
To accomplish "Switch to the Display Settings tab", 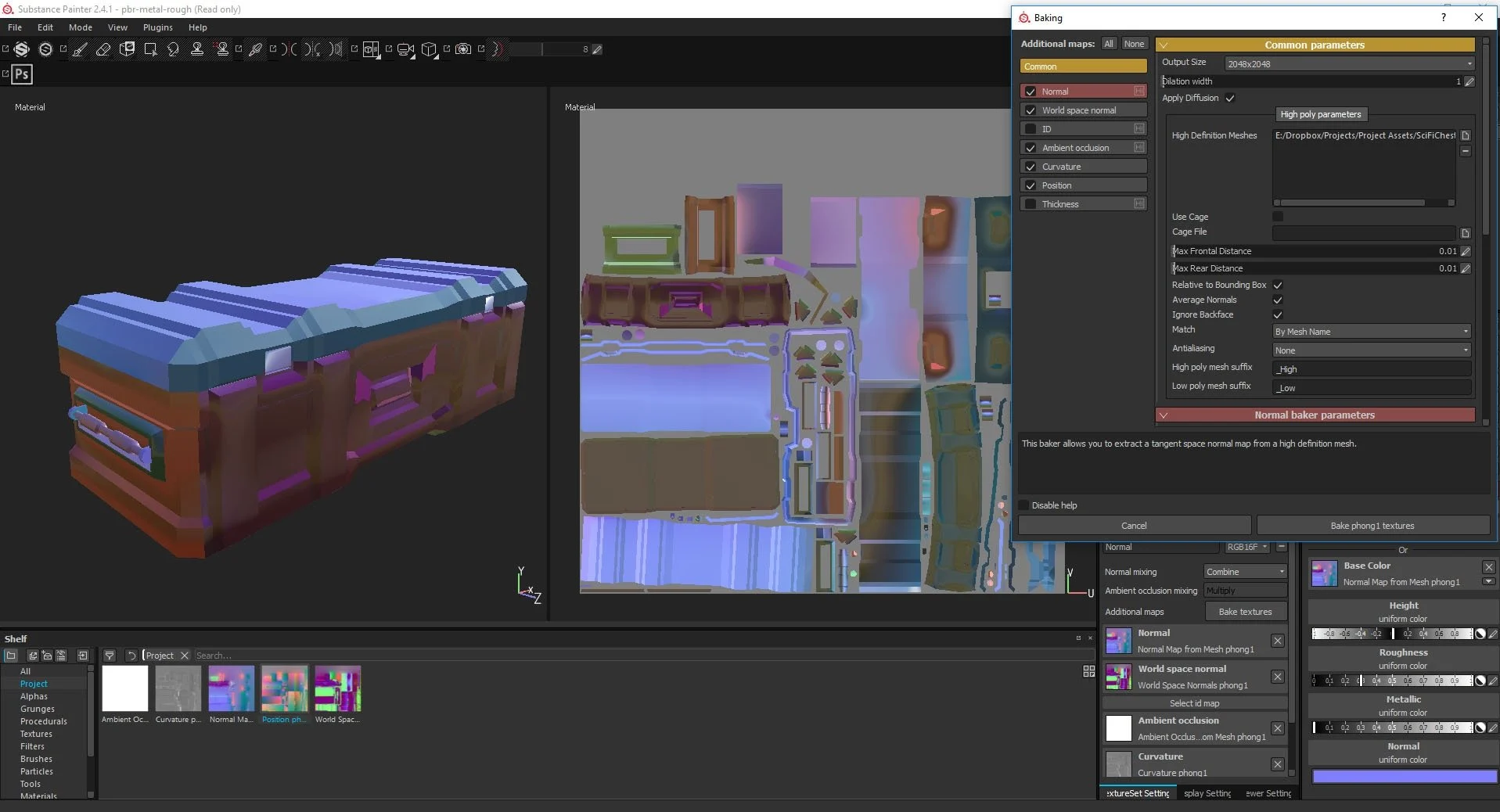I will point(1208,793).
